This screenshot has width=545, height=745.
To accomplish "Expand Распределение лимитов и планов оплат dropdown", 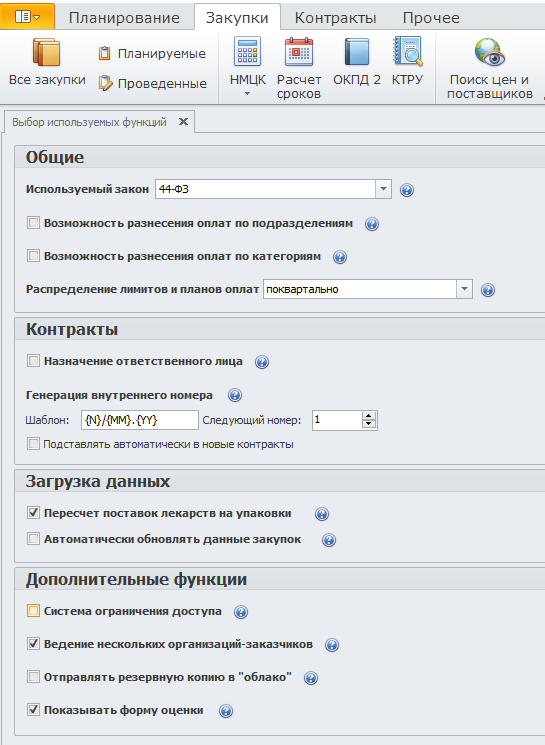I will [x=464, y=289].
